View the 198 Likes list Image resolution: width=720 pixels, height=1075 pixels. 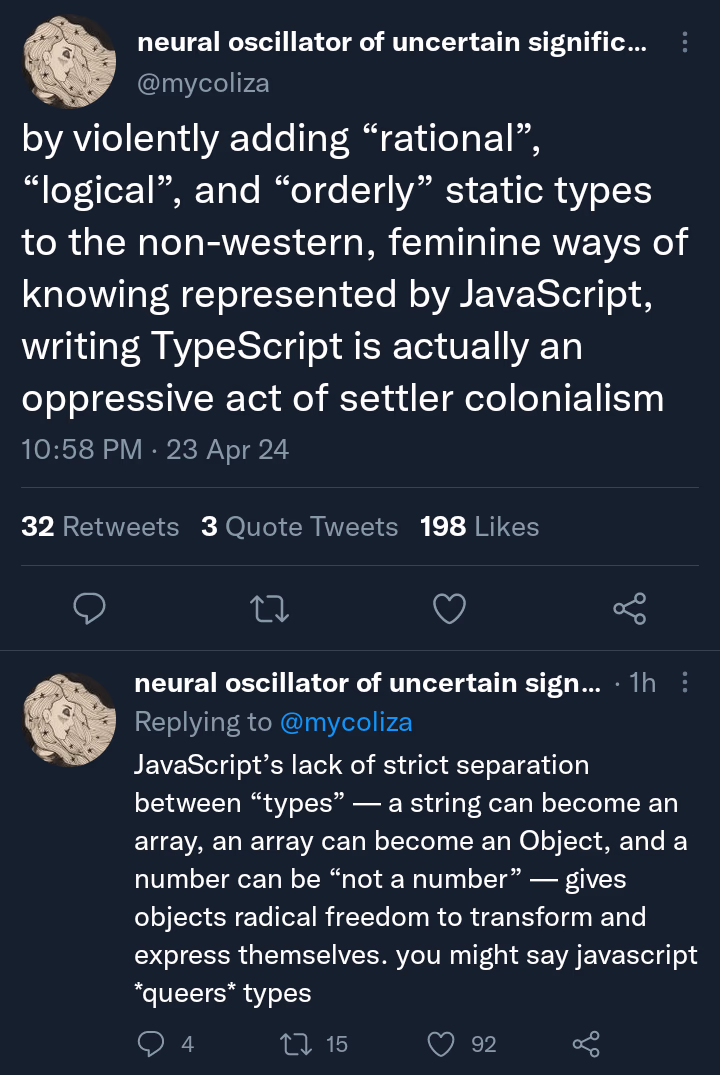(479, 527)
